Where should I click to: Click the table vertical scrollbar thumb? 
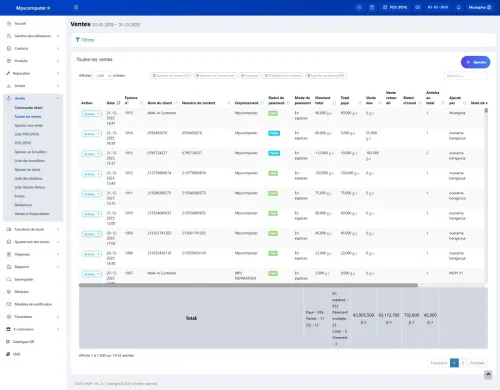click(486, 110)
